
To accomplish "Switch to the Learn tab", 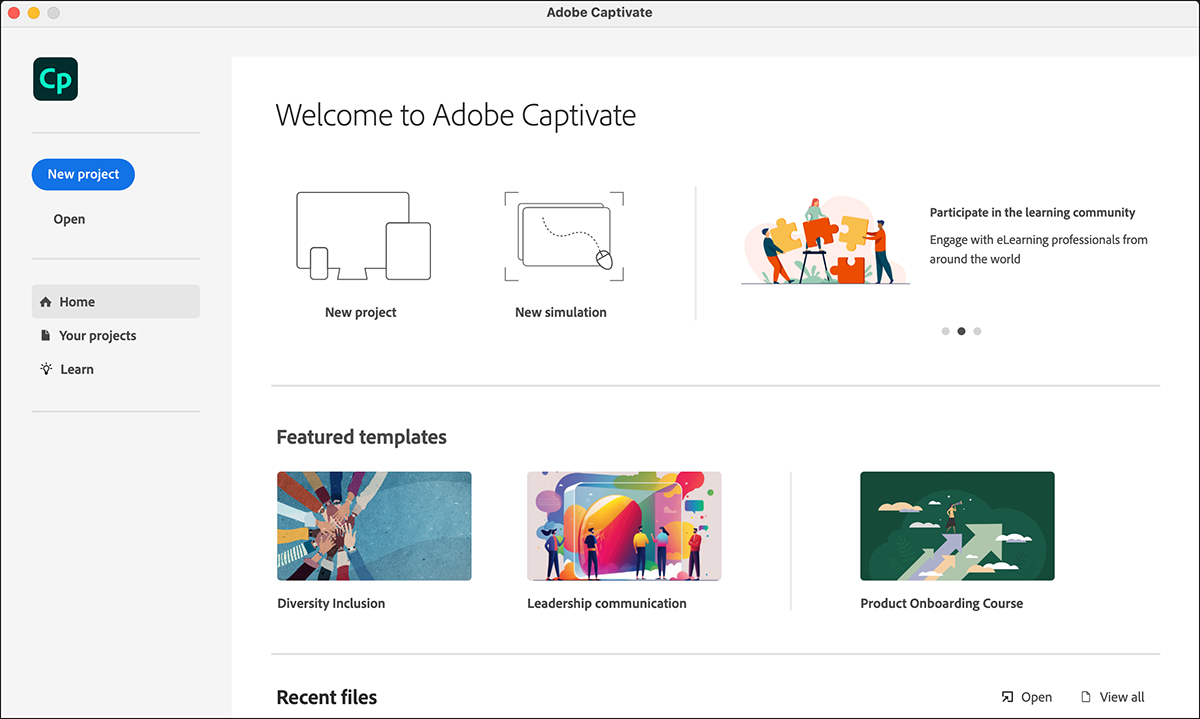I will click(x=75, y=368).
